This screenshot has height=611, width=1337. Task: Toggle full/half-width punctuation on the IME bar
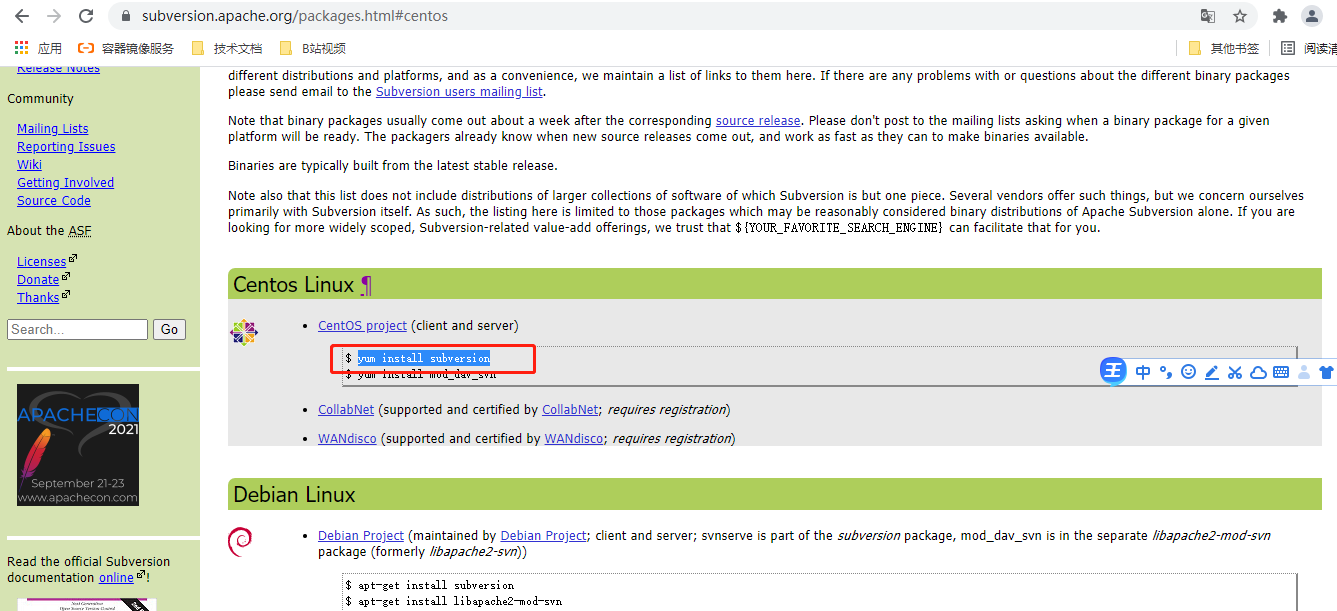point(1165,371)
